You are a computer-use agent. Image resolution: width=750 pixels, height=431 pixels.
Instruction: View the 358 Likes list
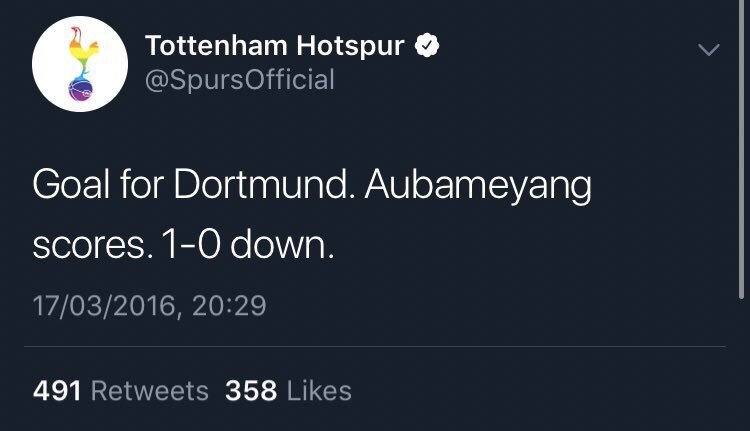(x=288, y=391)
